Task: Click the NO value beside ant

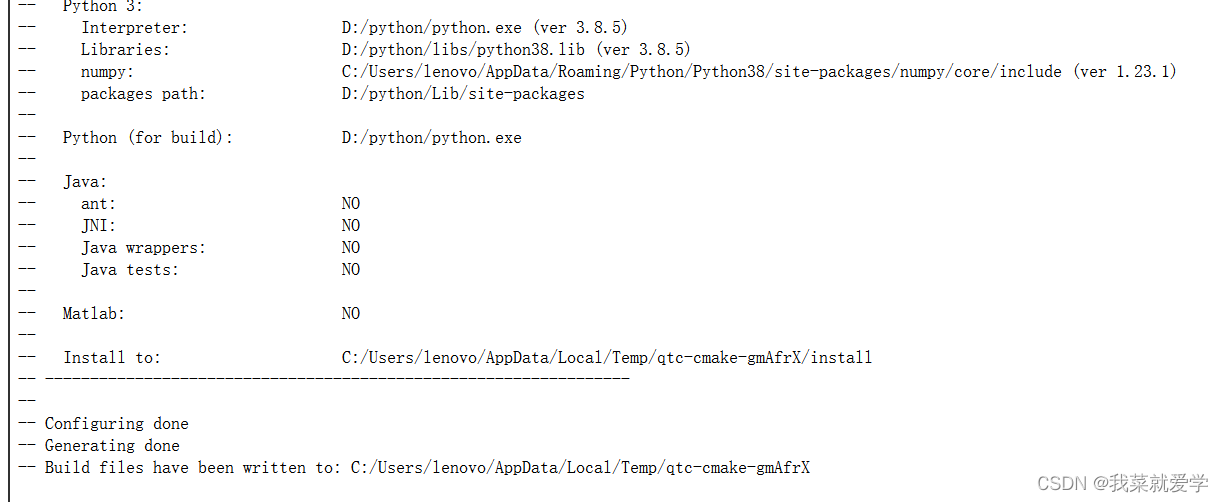Action: coord(350,204)
